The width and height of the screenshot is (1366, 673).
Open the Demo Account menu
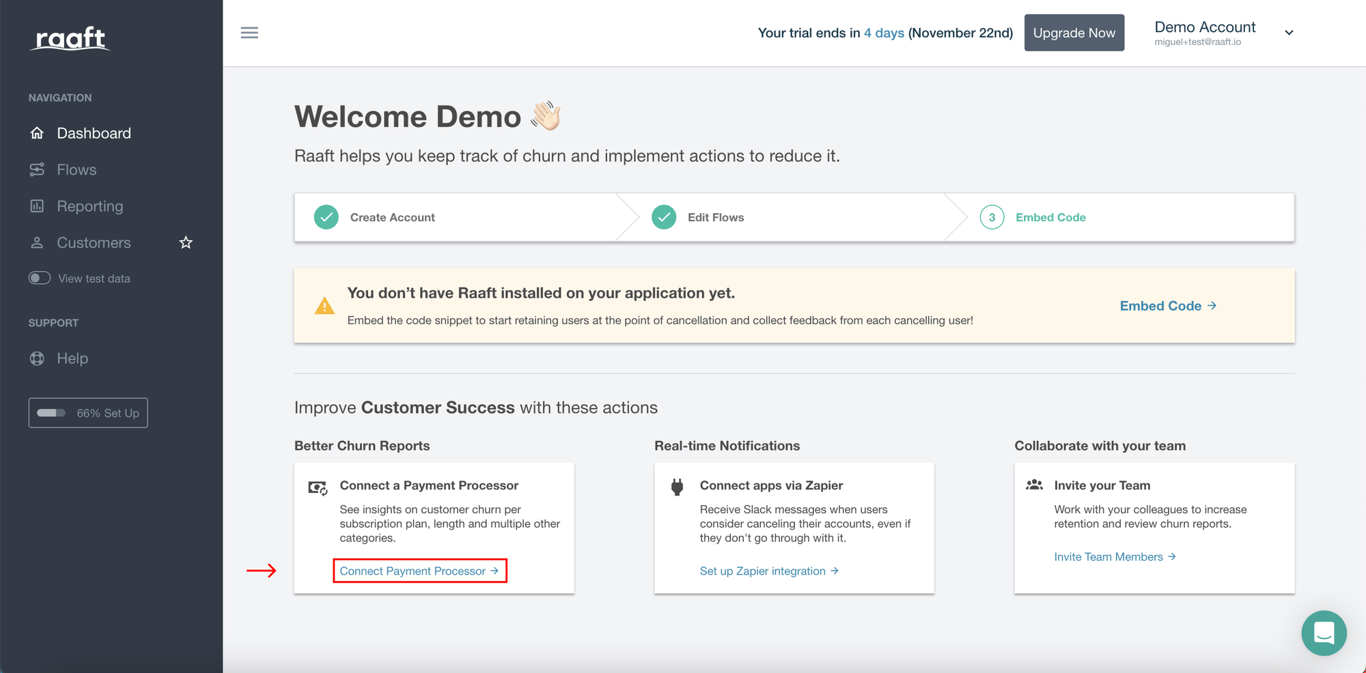[x=1224, y=33]
